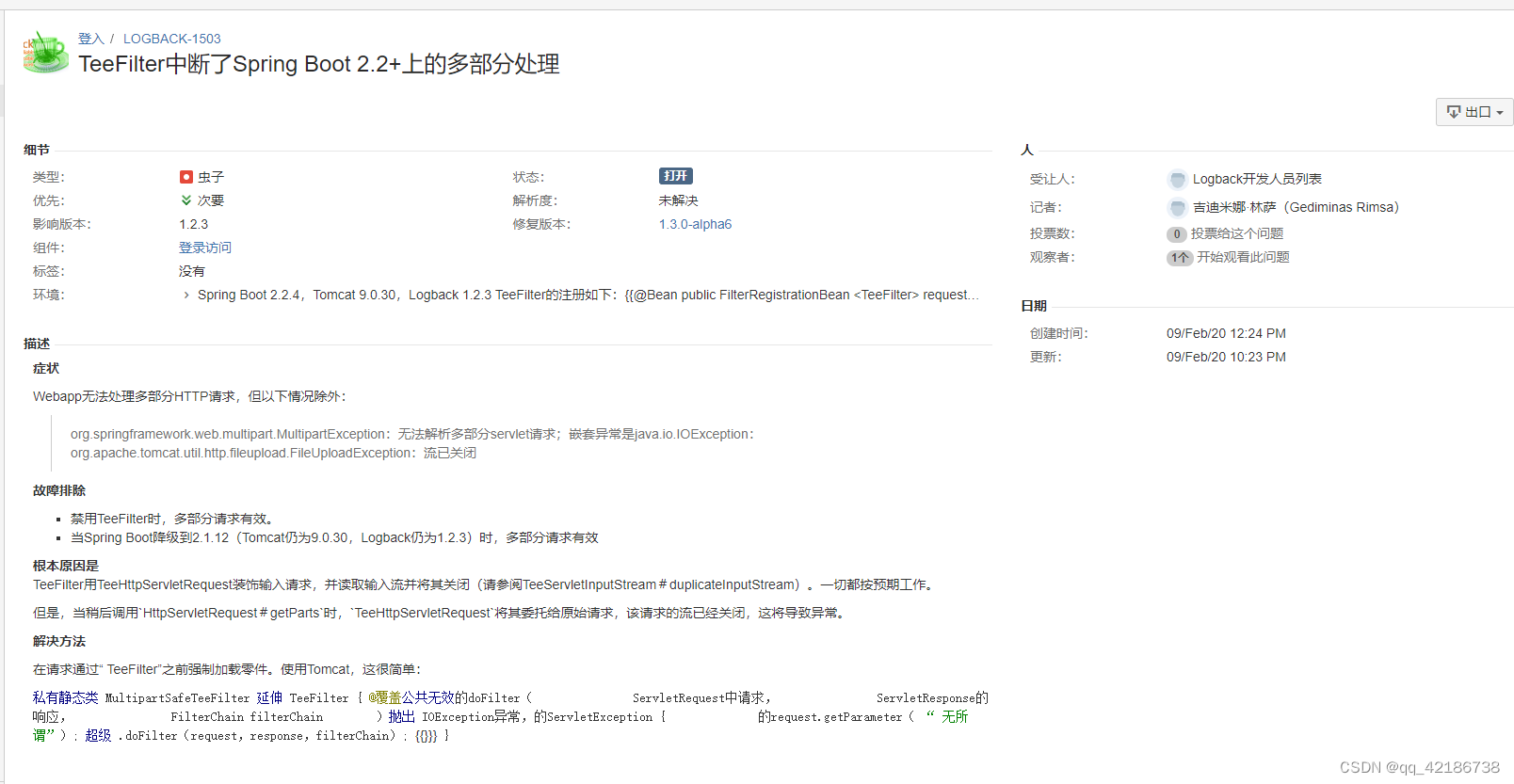The width and height of the screenshot is (1514, 784).
Task: Click the watcher count badge 1个
Action: click(1180, 258)
